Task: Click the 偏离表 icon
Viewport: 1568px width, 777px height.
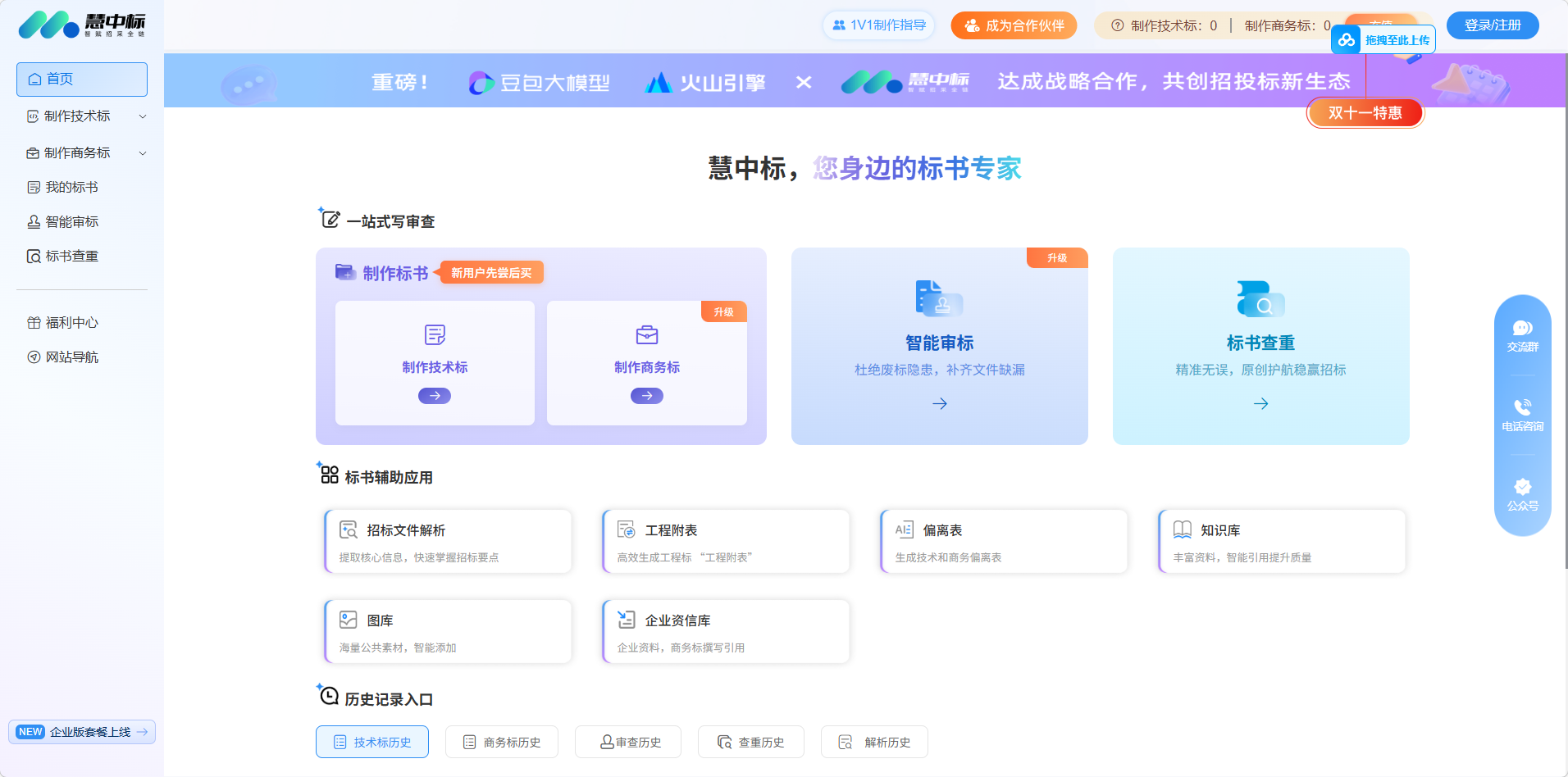Action: coord(905,529)
